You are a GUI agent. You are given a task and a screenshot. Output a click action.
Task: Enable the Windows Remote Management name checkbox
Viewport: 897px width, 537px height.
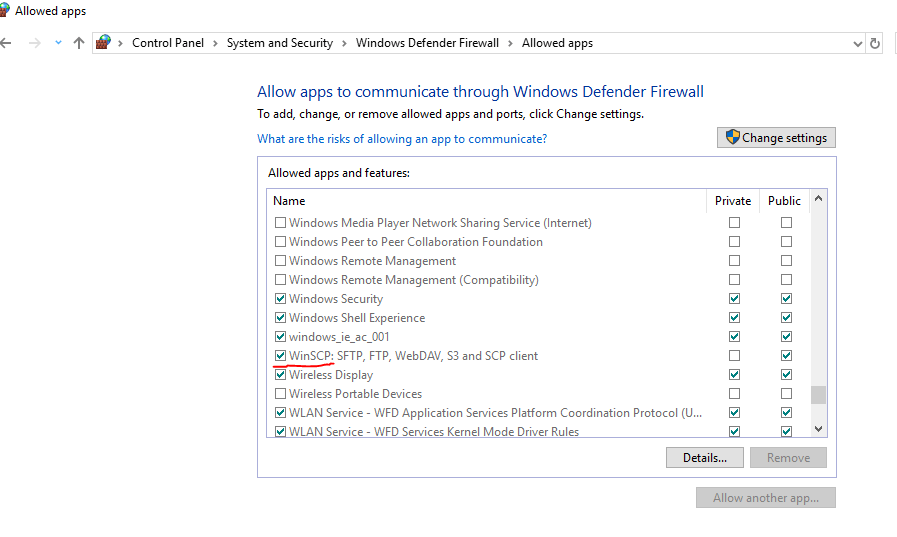tap(280, 261)
